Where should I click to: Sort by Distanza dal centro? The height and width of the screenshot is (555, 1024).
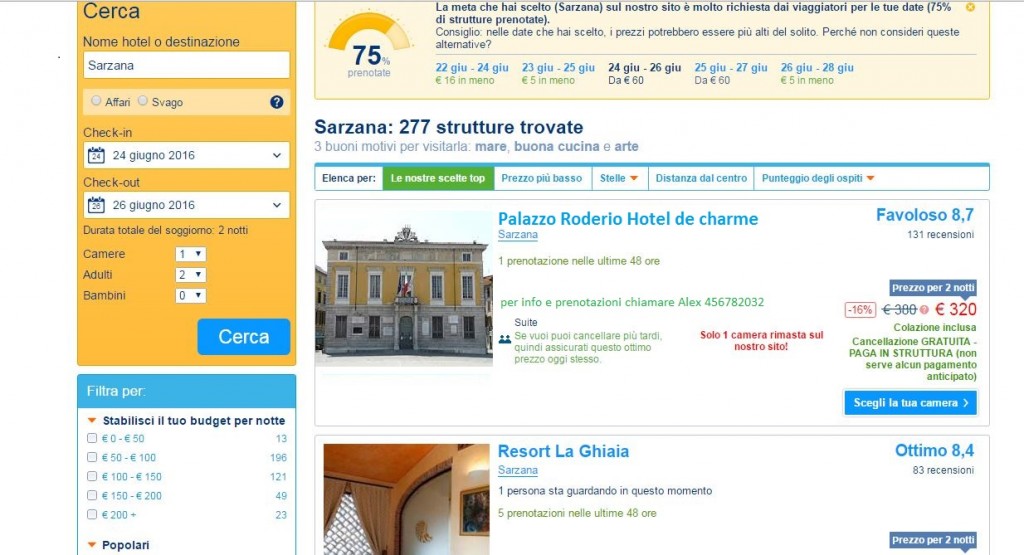[701, 178]
